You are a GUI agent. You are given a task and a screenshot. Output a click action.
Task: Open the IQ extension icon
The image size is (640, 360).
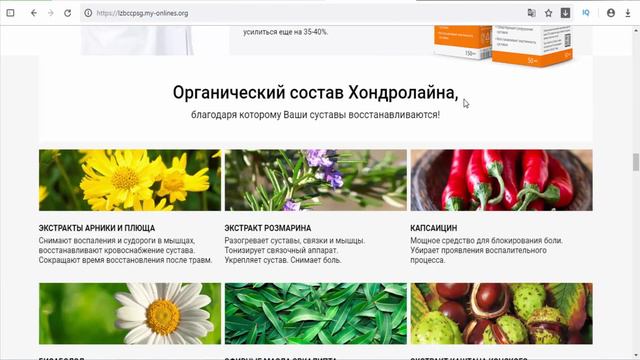click(x=586, y=13)
